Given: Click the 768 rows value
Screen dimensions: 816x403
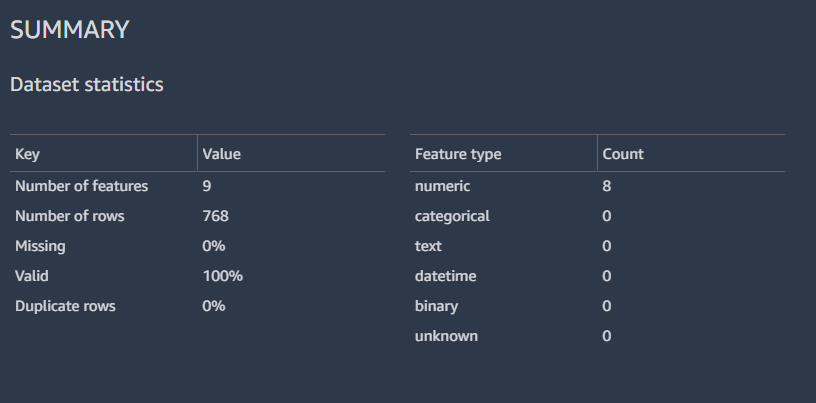Looking at the screenshot, I should (216, 216).
